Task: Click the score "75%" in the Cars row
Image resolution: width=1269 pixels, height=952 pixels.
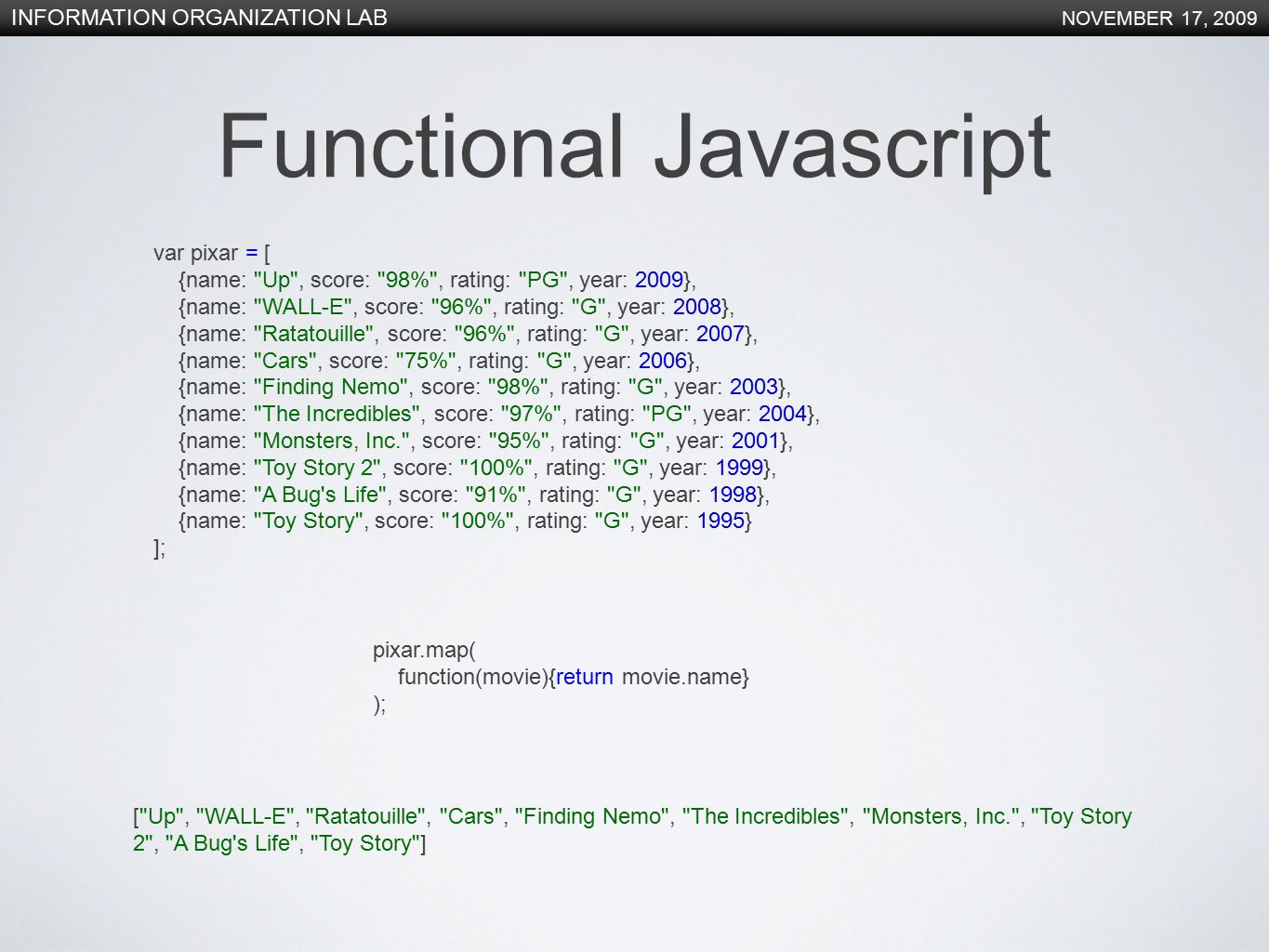Action: [x=427, y=361]
